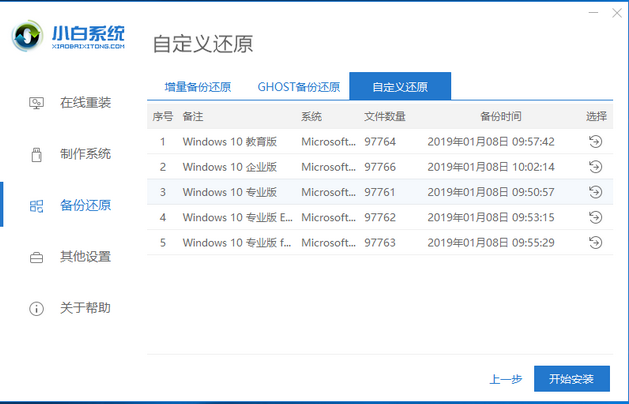Click file count 97762
This screenshot has height=404, width=629.
380,217
